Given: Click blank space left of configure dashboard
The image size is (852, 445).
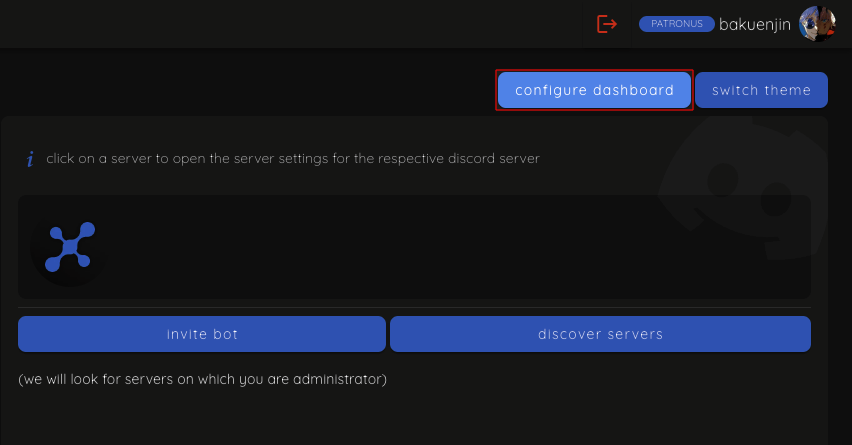Looking at the screenshot, I should (x=250, y=90).
